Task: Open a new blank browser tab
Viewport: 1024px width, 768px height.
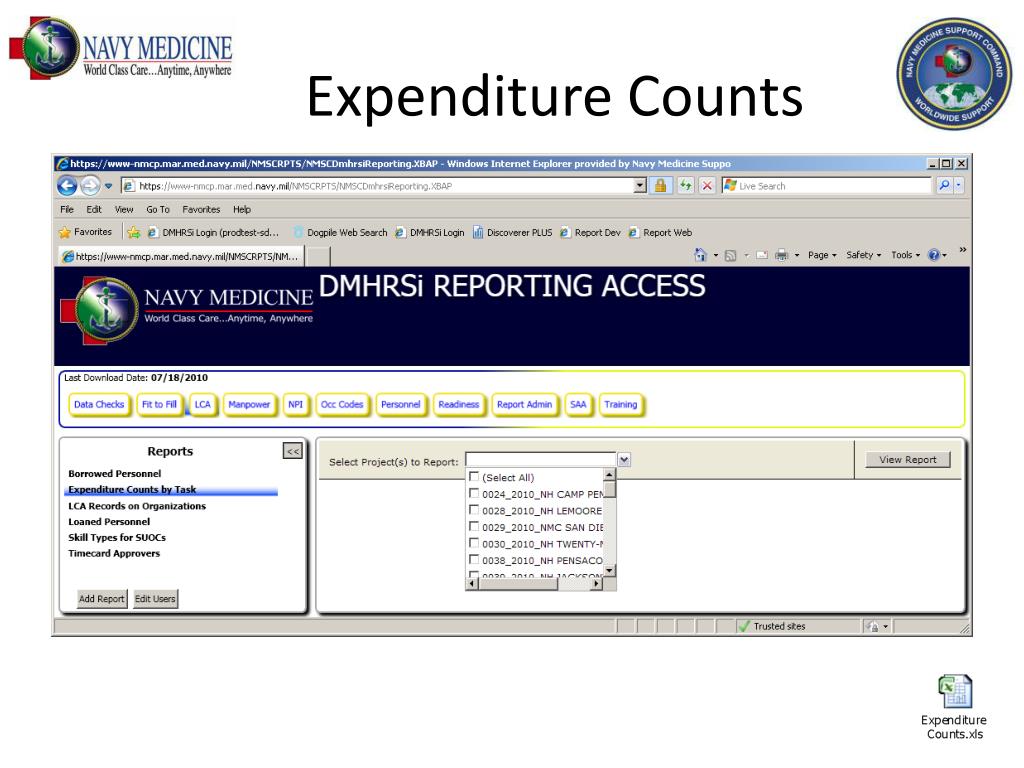Action: tap(318, 257)
